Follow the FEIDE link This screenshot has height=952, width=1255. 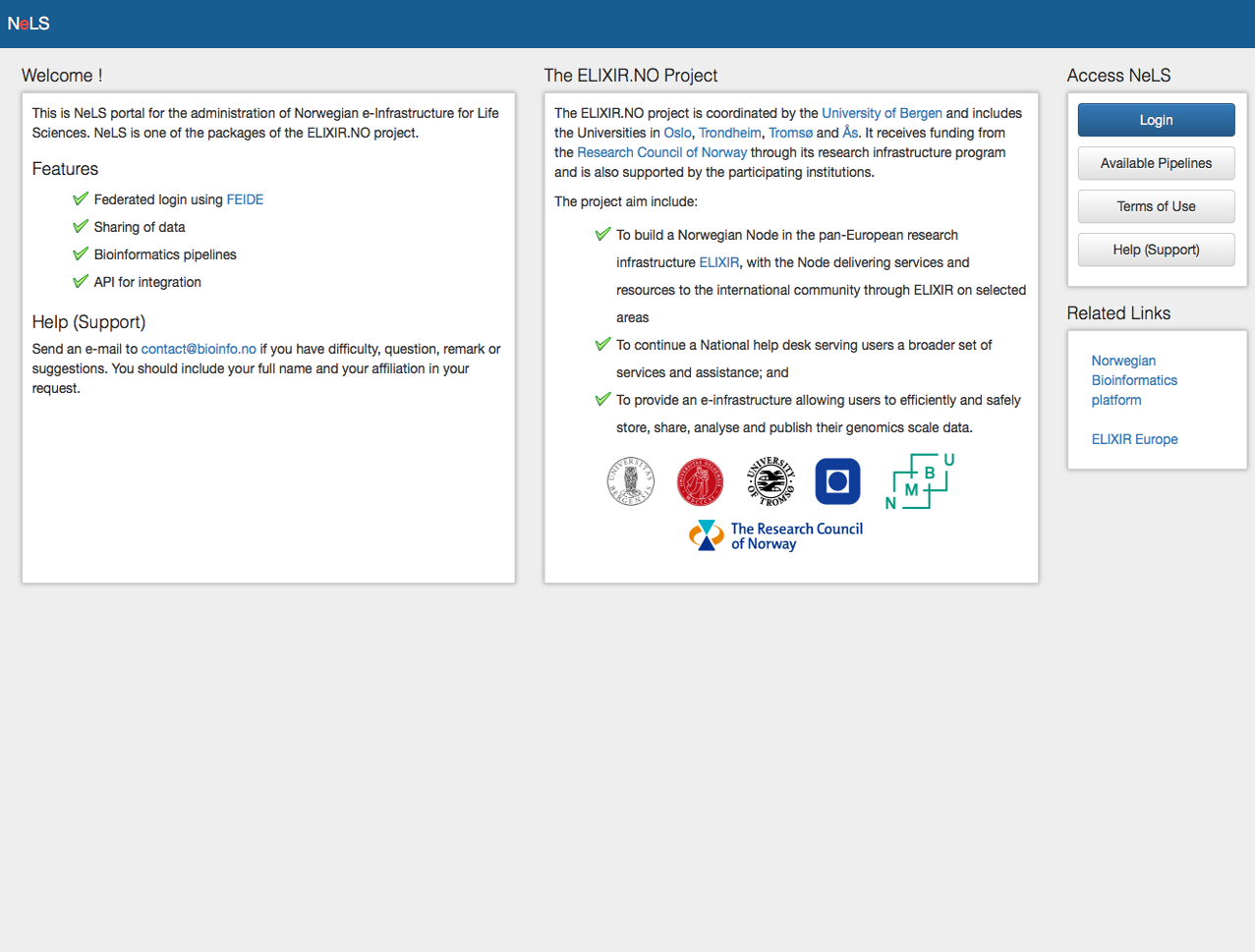245,199
